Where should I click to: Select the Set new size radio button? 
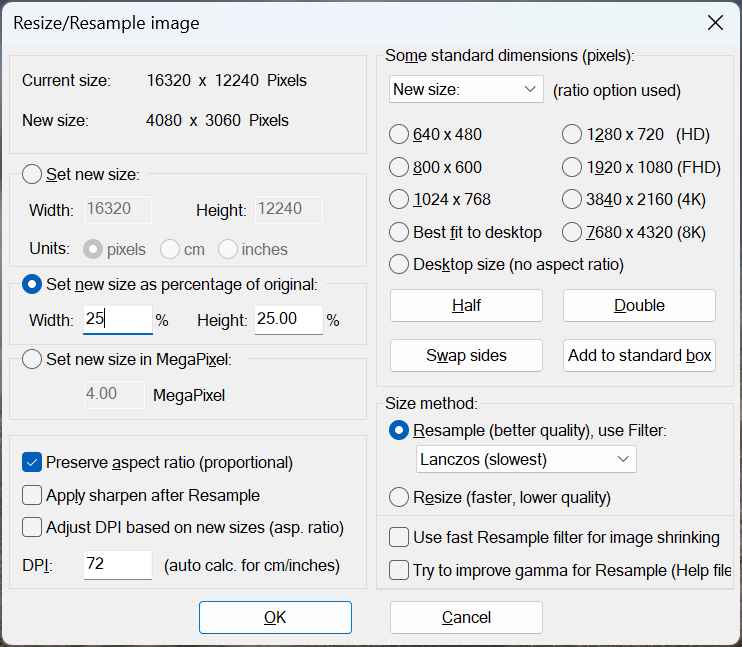[32, 175]
